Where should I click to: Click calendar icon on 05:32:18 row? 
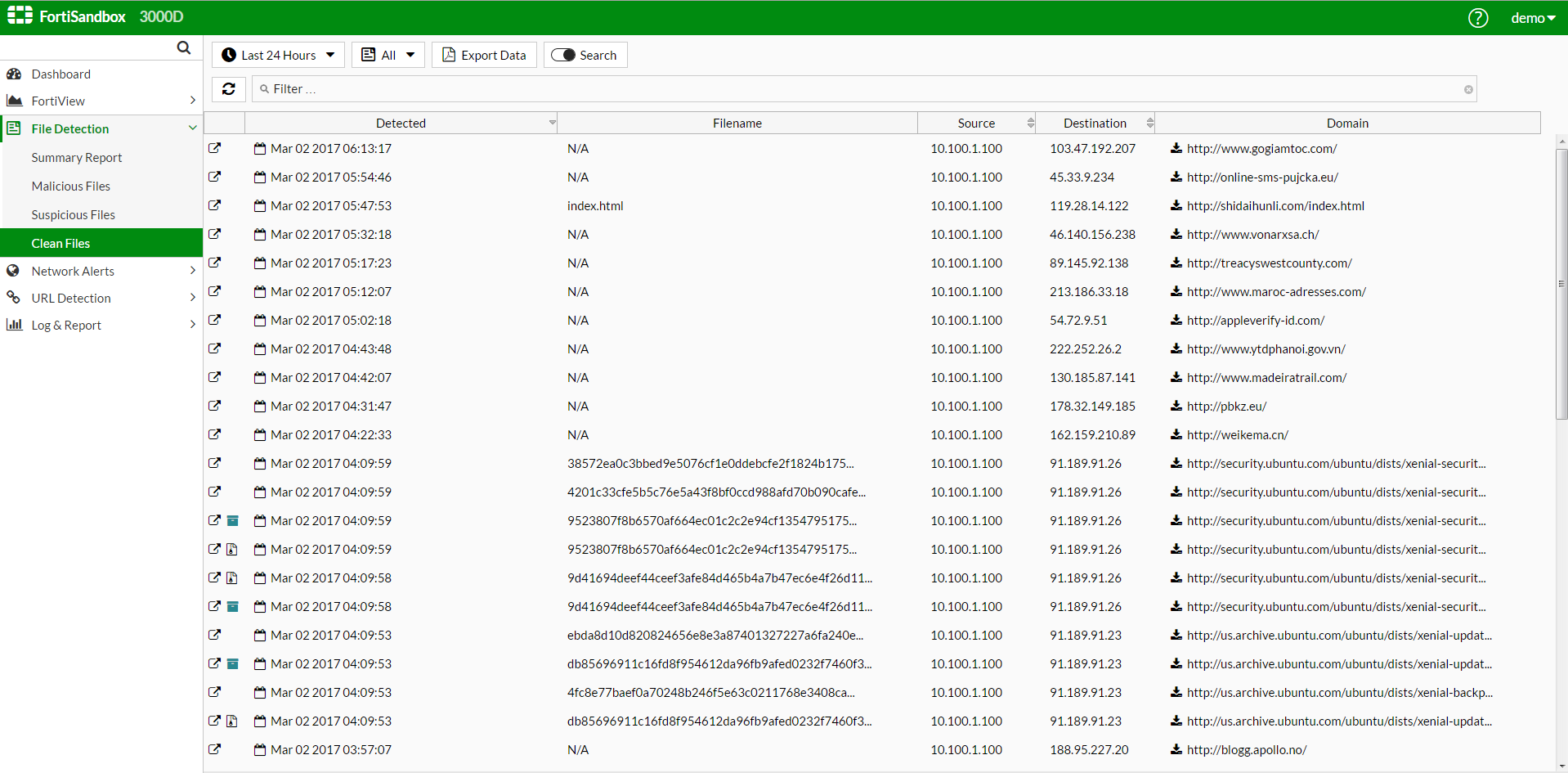point(260,234)
